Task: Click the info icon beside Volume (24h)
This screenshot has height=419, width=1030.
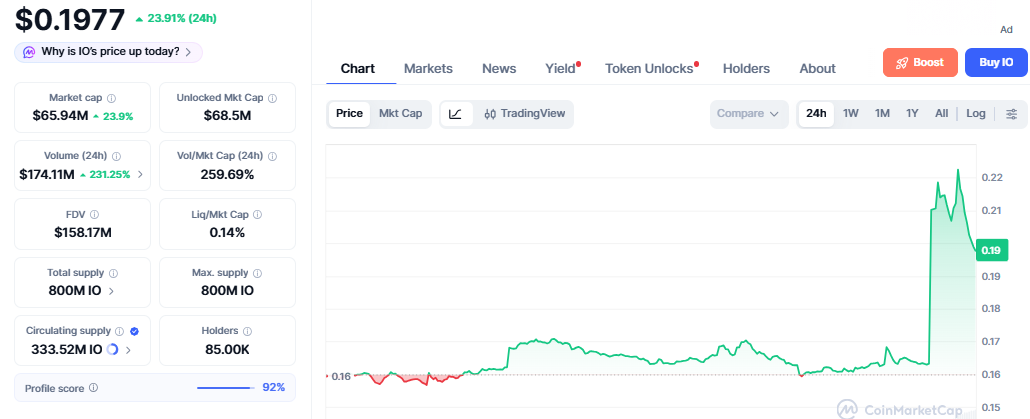Action: [116, 156]
